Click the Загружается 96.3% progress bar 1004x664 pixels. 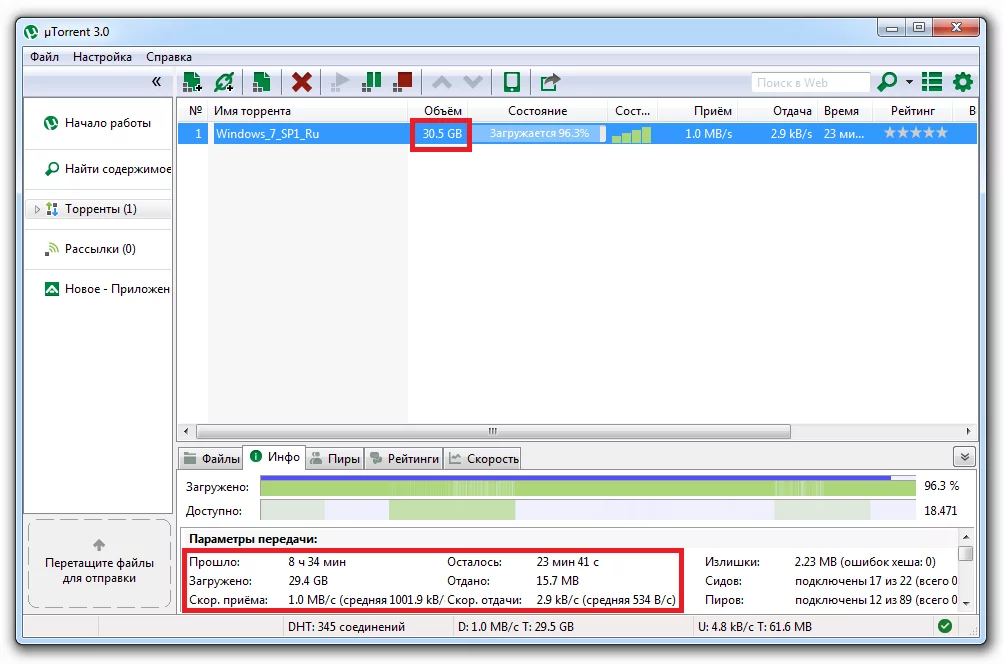point(538,134)
